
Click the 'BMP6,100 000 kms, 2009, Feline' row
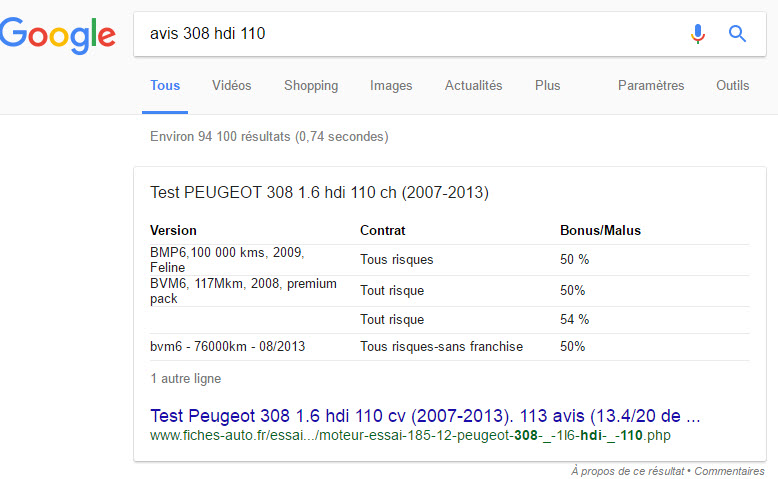click(x=450, y=260)
